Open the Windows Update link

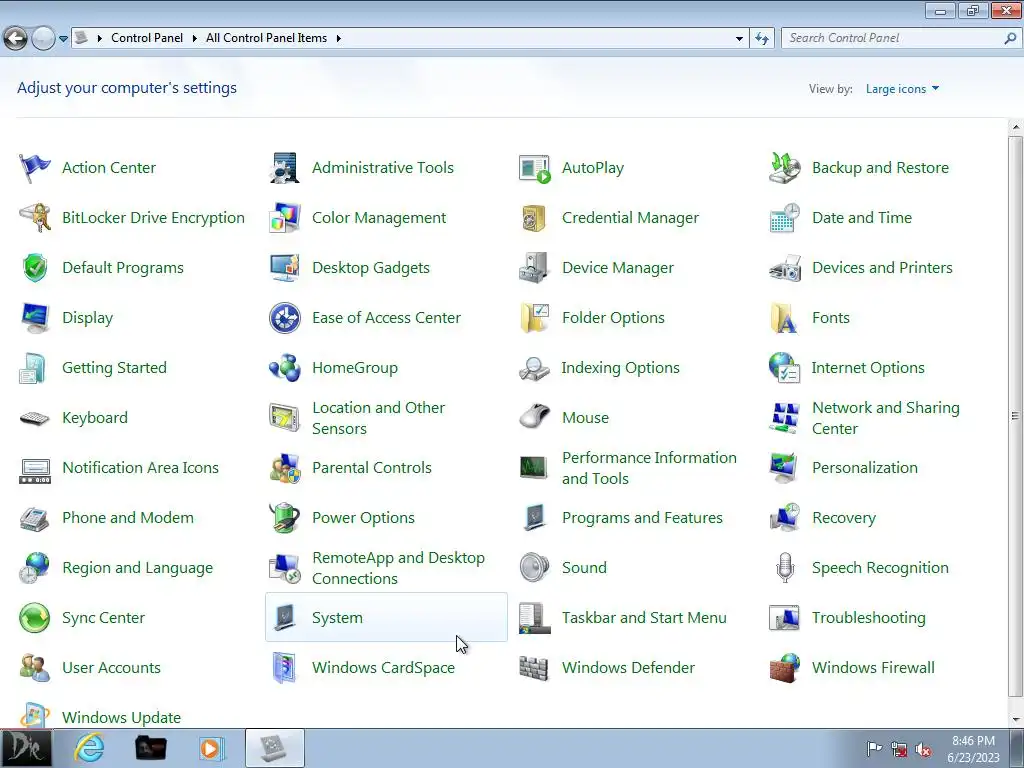pos(121,718)
